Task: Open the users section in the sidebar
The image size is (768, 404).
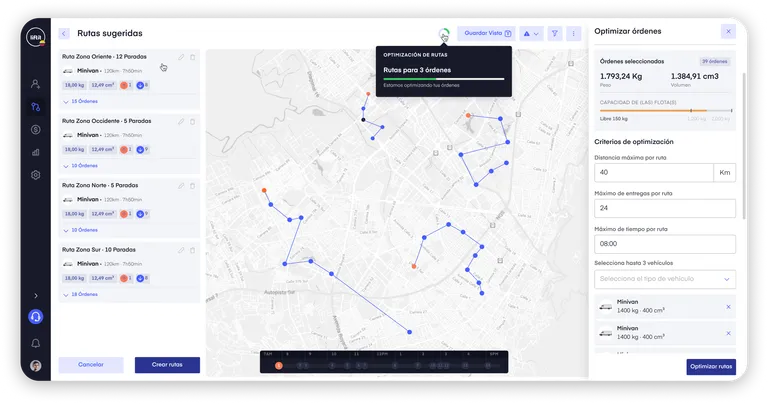Action: pyautogui.click(x=35, y=84)
